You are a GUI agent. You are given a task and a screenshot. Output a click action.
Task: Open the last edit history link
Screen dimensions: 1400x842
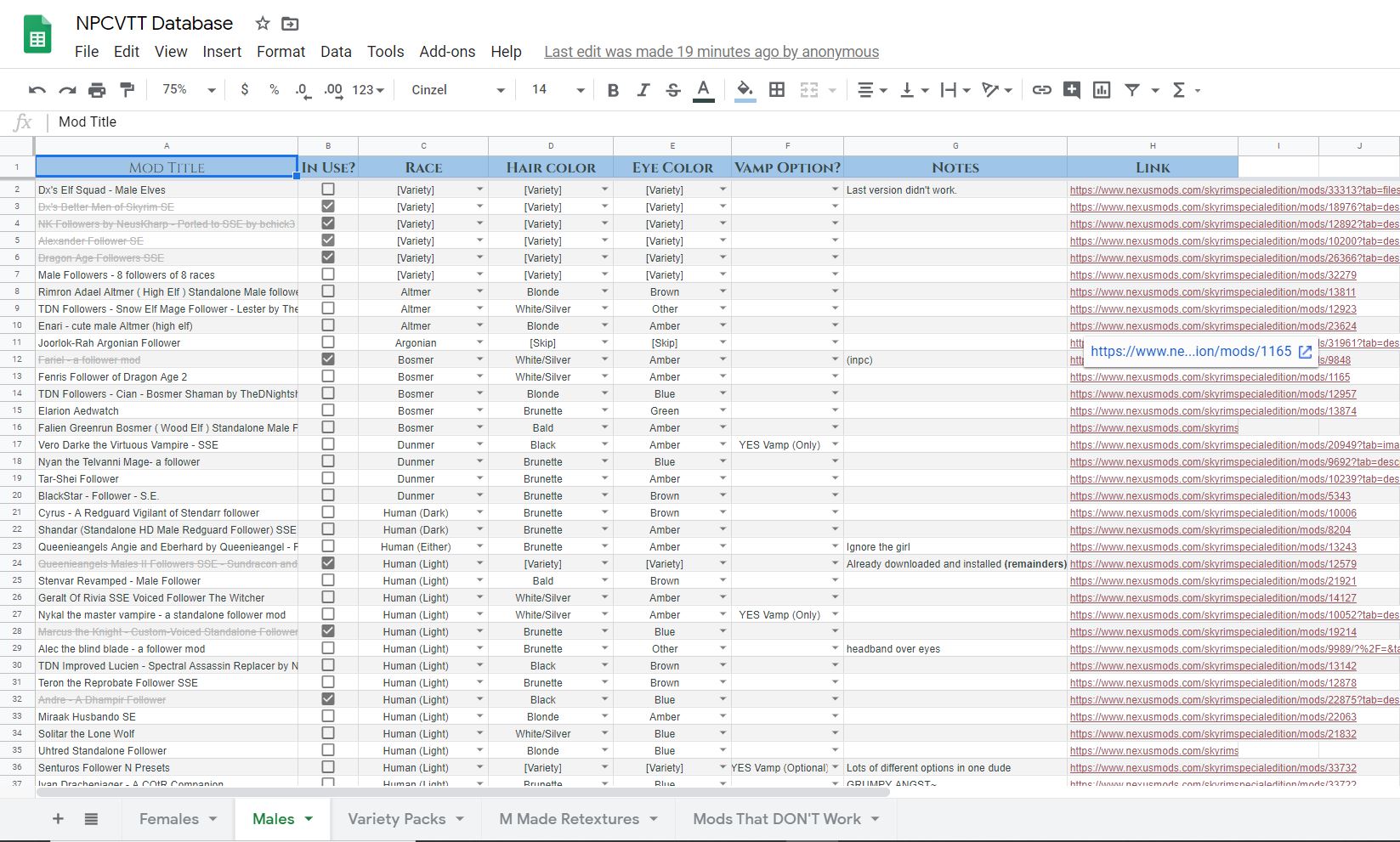711,52
